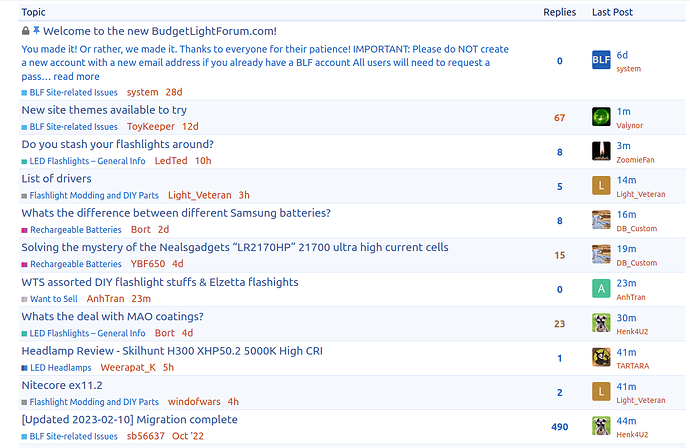This screenshot has width=690, height=448.
Task: Click author 'windofwars'
Action: click(194, 401)
